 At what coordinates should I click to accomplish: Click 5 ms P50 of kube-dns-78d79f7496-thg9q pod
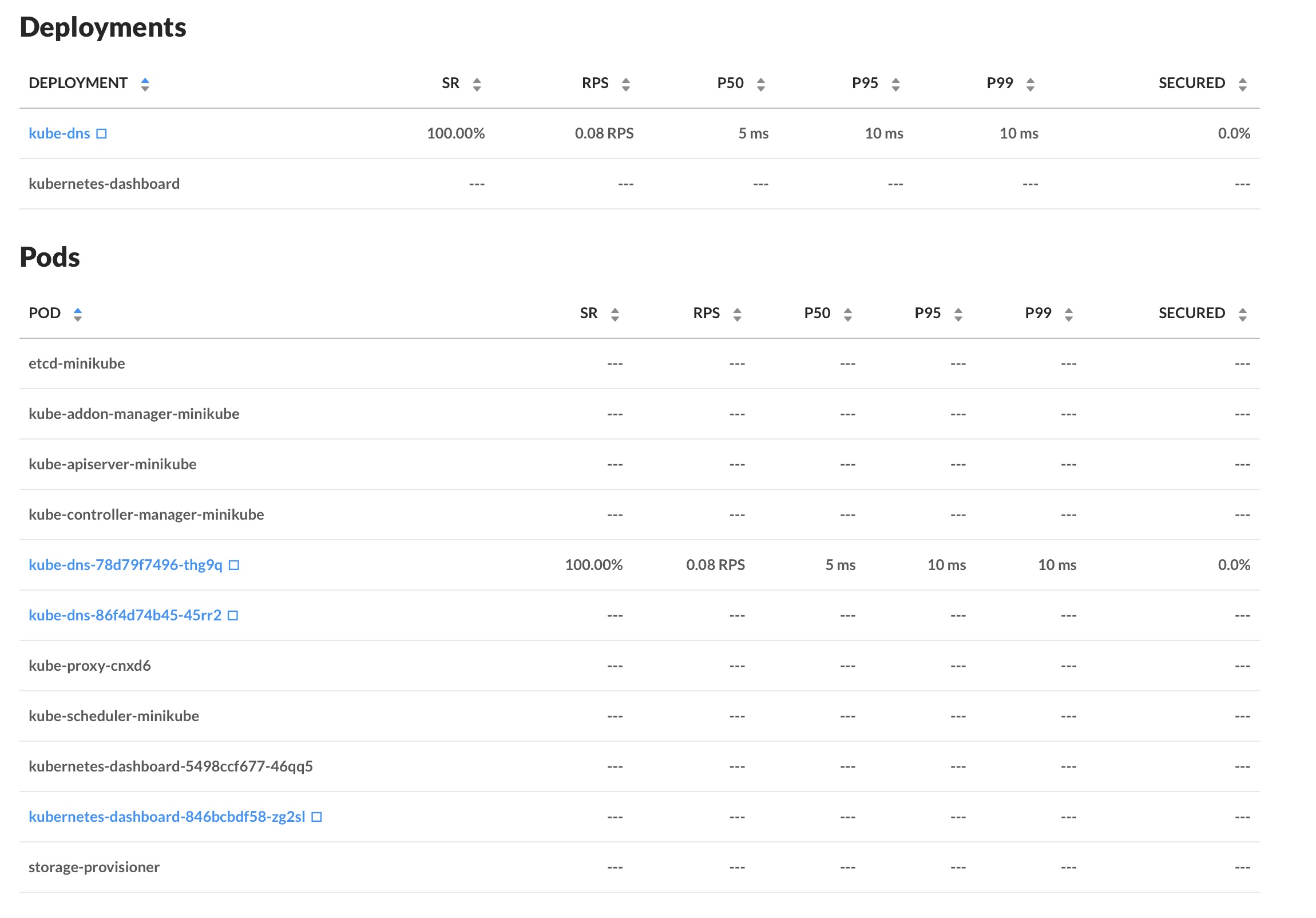pyautogui.click(x=841, y=565)
